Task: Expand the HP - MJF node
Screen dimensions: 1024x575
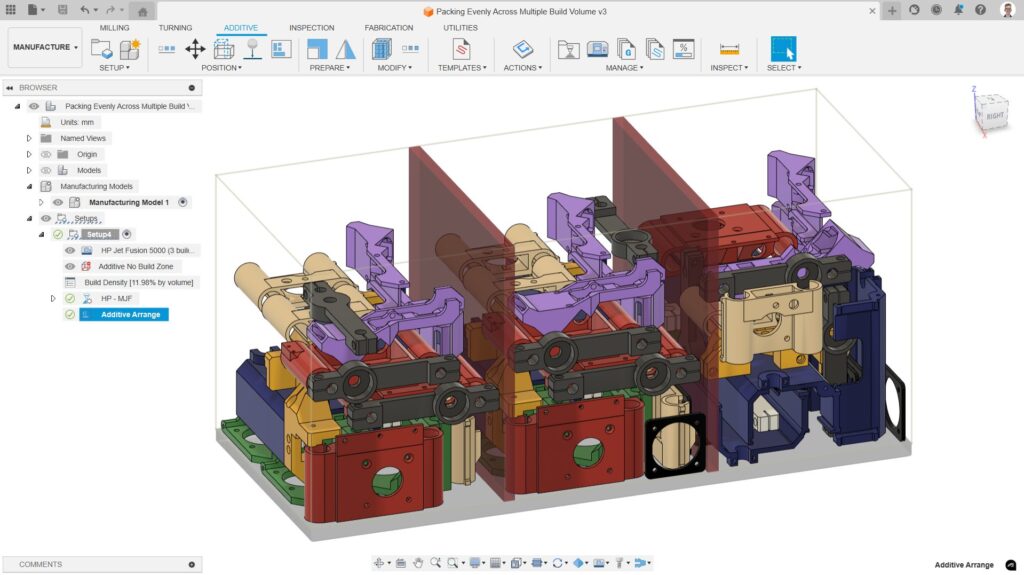Action: coord(53,298)
